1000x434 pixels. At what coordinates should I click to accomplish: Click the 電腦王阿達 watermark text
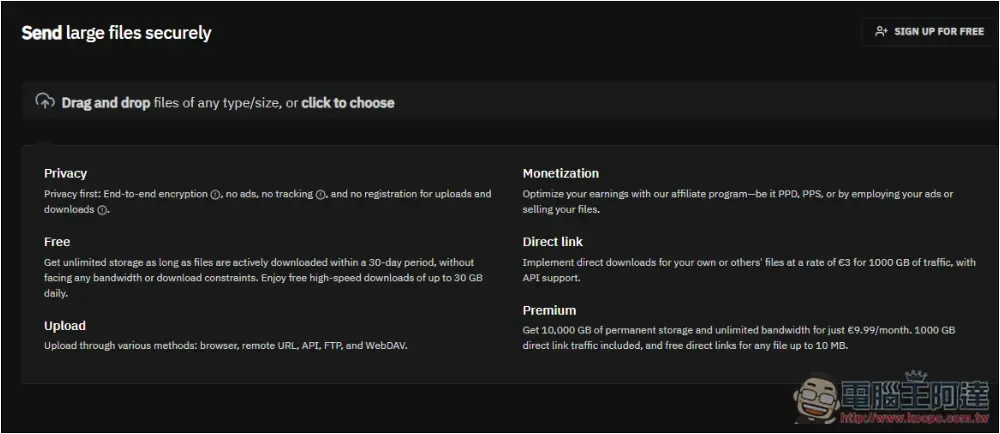click(915, 396)
